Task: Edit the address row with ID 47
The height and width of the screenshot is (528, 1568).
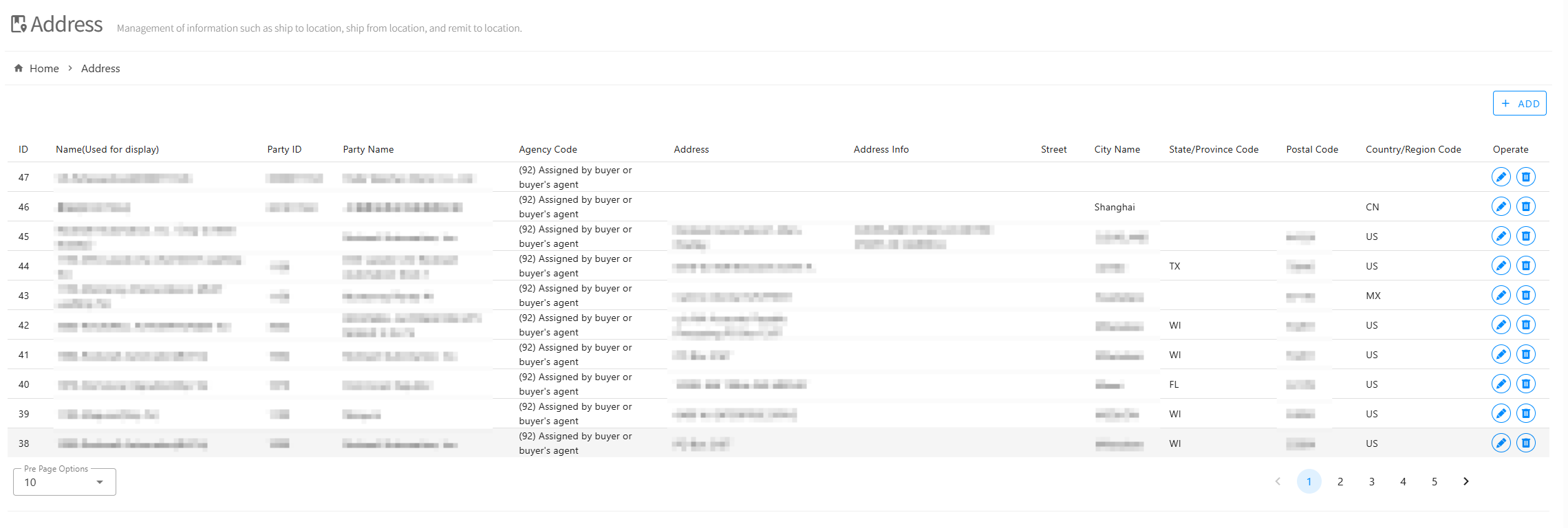Action: (x=1501, y=177)
